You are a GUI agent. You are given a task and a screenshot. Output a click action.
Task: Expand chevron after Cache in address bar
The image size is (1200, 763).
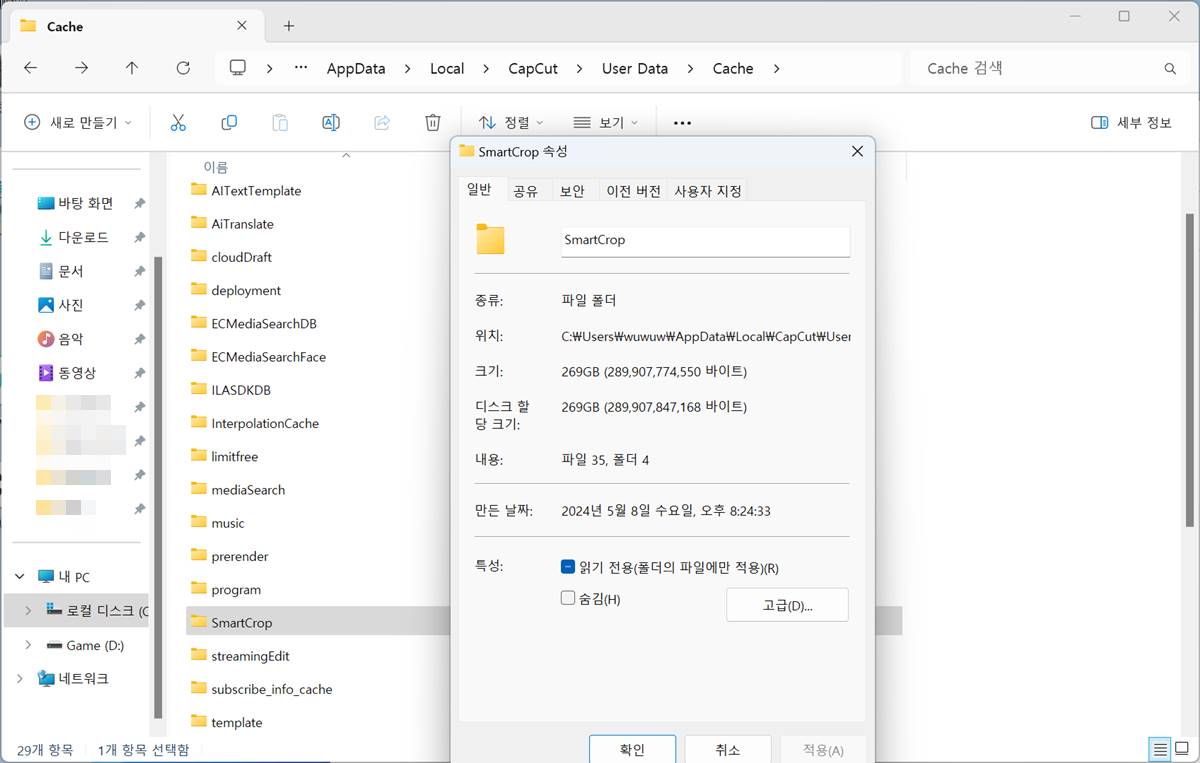coord(776,69)
